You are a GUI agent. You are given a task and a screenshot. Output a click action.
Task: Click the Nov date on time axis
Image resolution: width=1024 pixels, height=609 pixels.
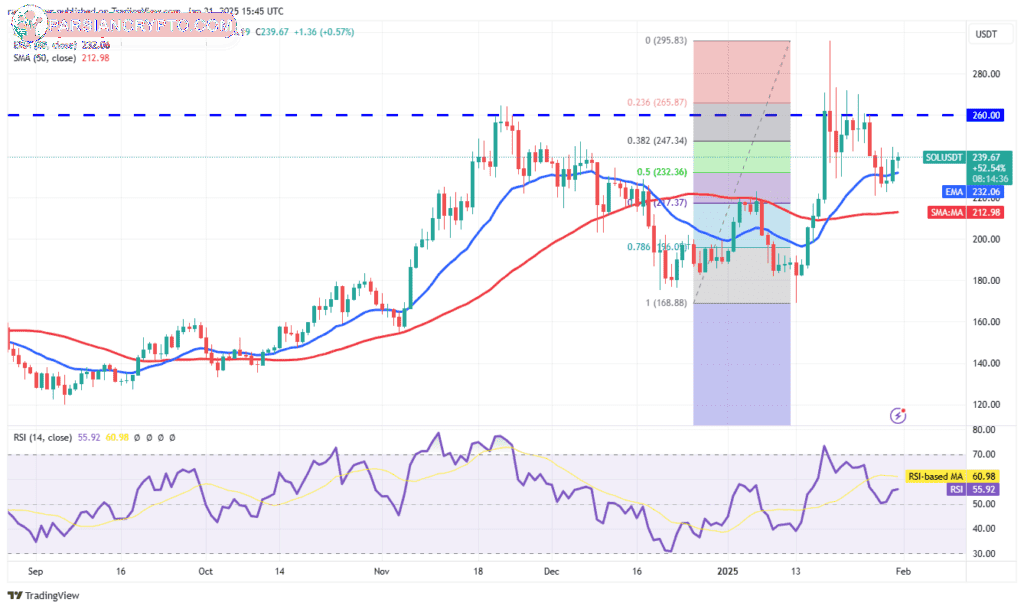pos(381,571)
